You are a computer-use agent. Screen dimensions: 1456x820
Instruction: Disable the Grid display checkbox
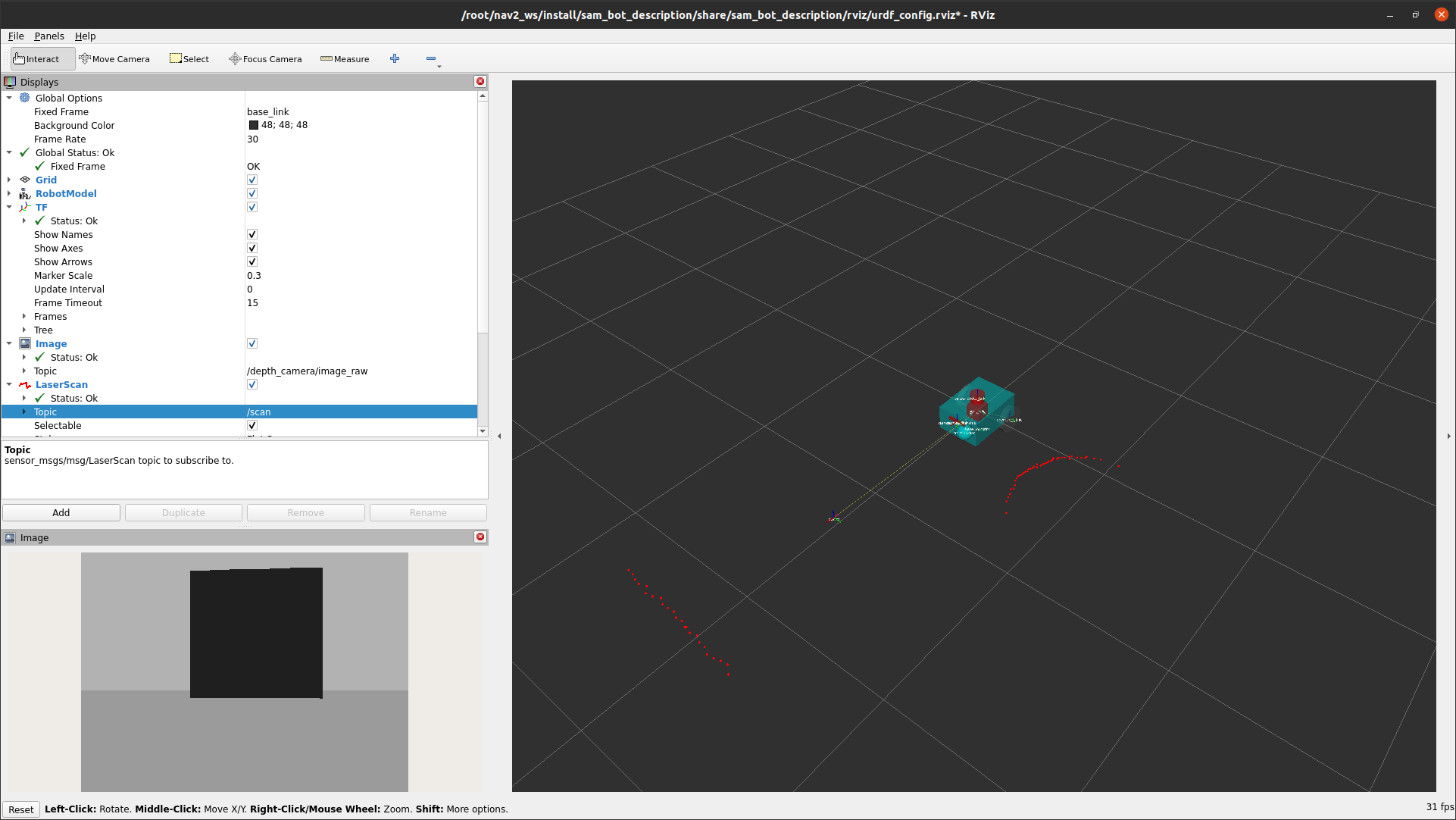252,180
